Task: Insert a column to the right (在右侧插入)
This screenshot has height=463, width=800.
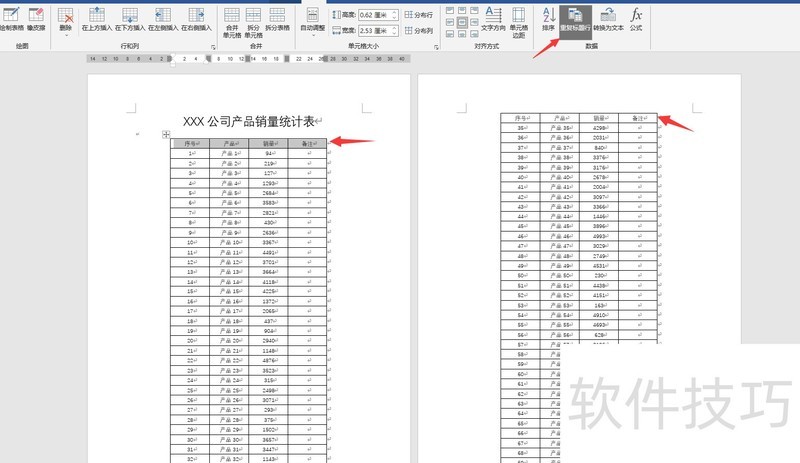Action: click(x=196, y=19)
